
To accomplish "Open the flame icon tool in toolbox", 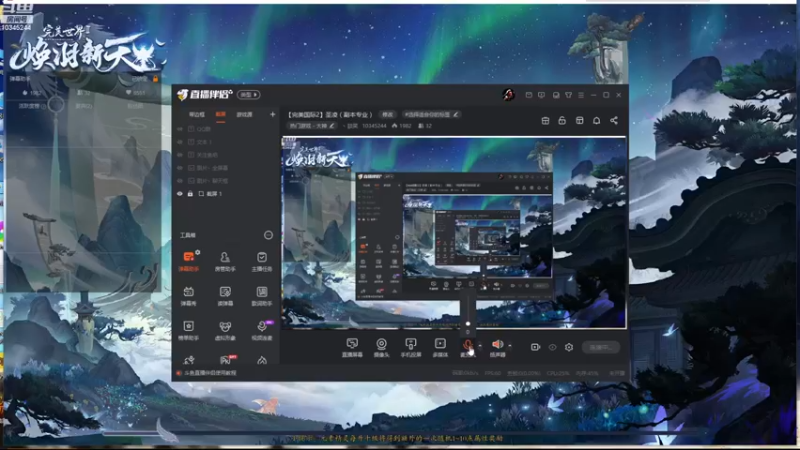I will tap(262, 360).
